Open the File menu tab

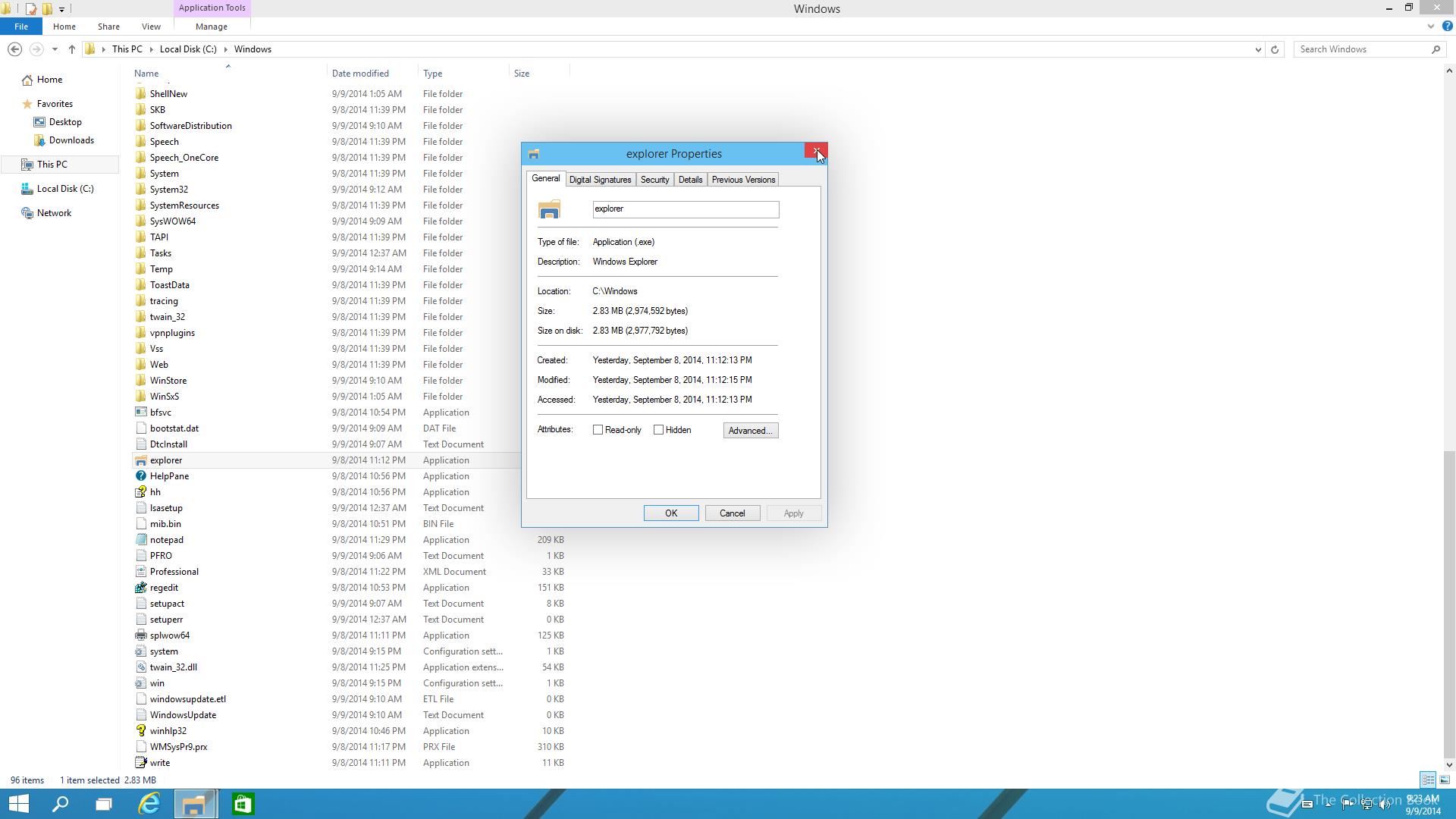point(21,26)
